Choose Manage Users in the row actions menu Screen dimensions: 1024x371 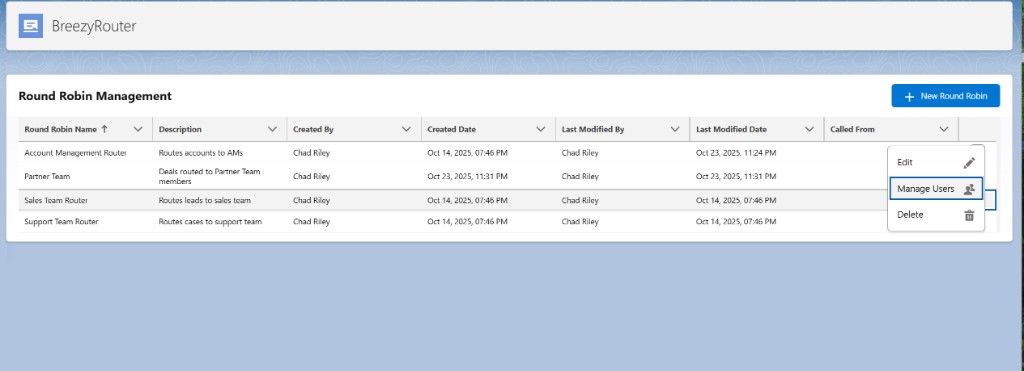936,189
